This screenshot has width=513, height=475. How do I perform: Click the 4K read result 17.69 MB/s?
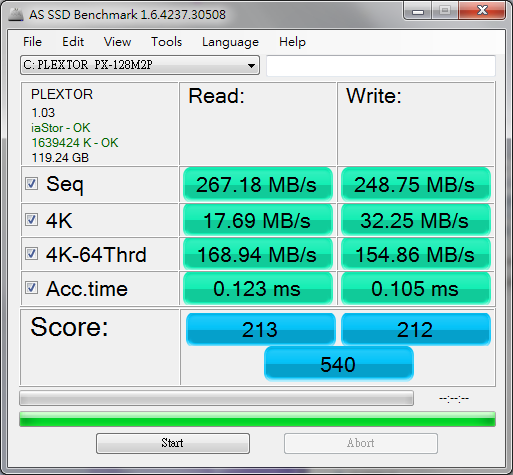click(258, 220)
